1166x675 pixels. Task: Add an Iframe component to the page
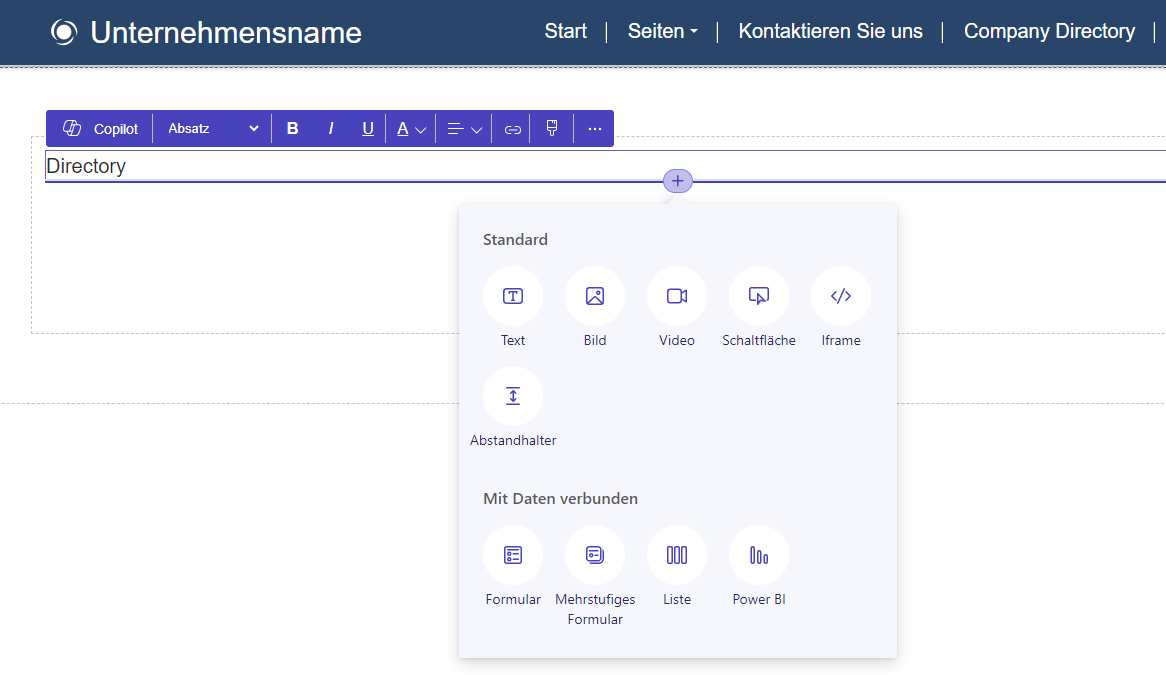click(840, 296)
